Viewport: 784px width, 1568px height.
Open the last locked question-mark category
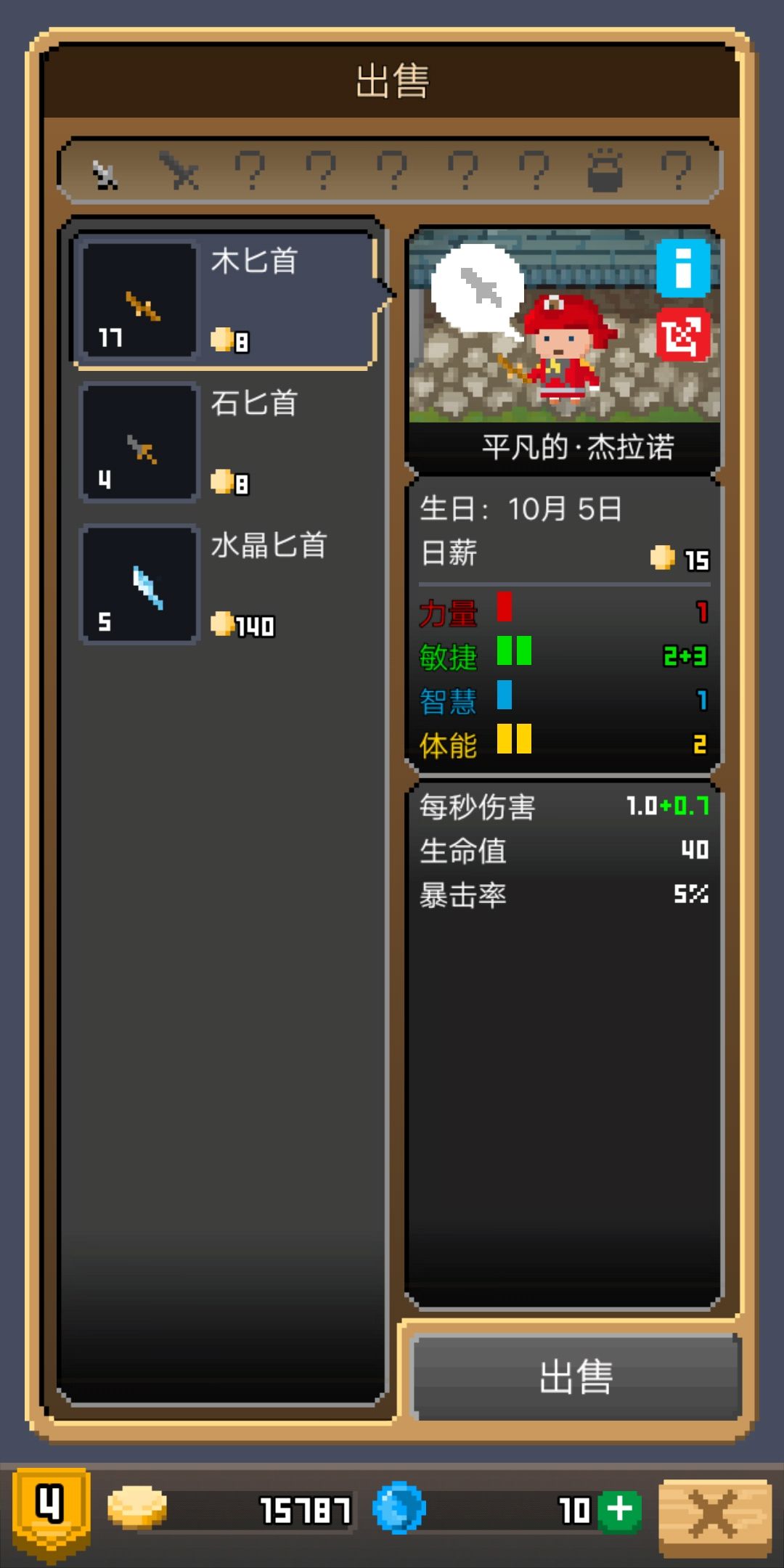[x=676, y=171]
